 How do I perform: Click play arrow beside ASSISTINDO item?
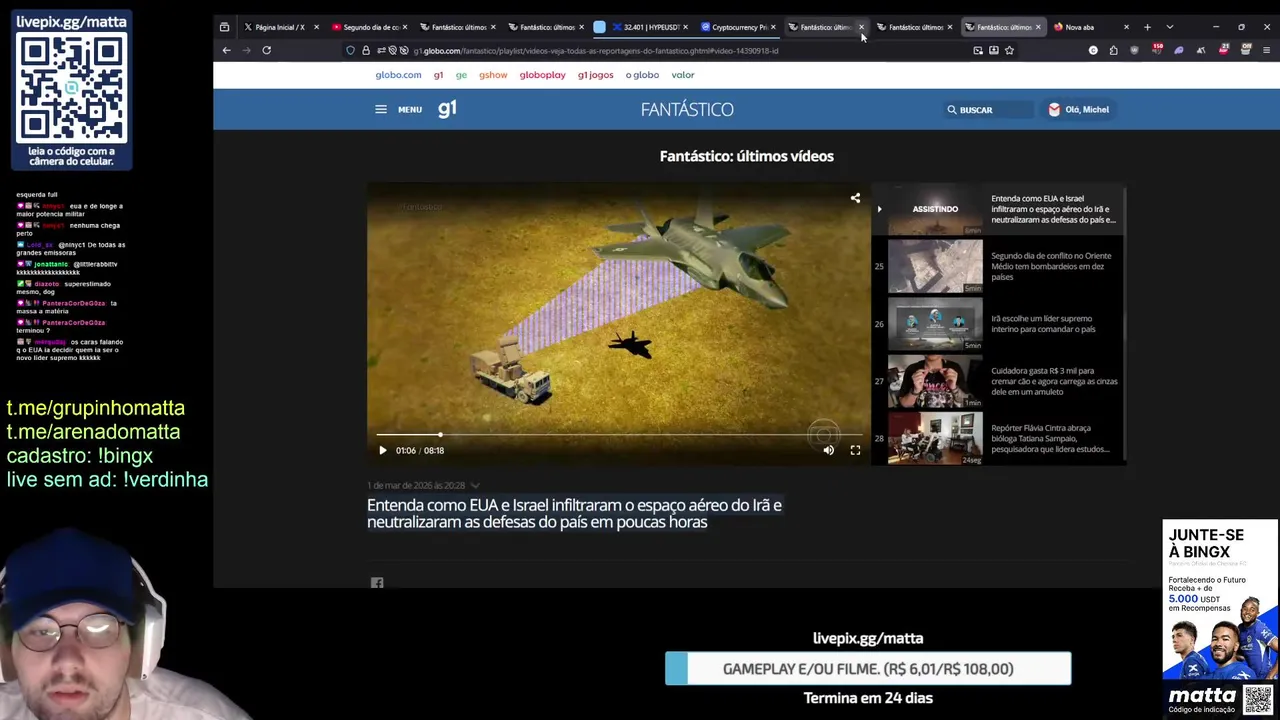pos(879,209)
